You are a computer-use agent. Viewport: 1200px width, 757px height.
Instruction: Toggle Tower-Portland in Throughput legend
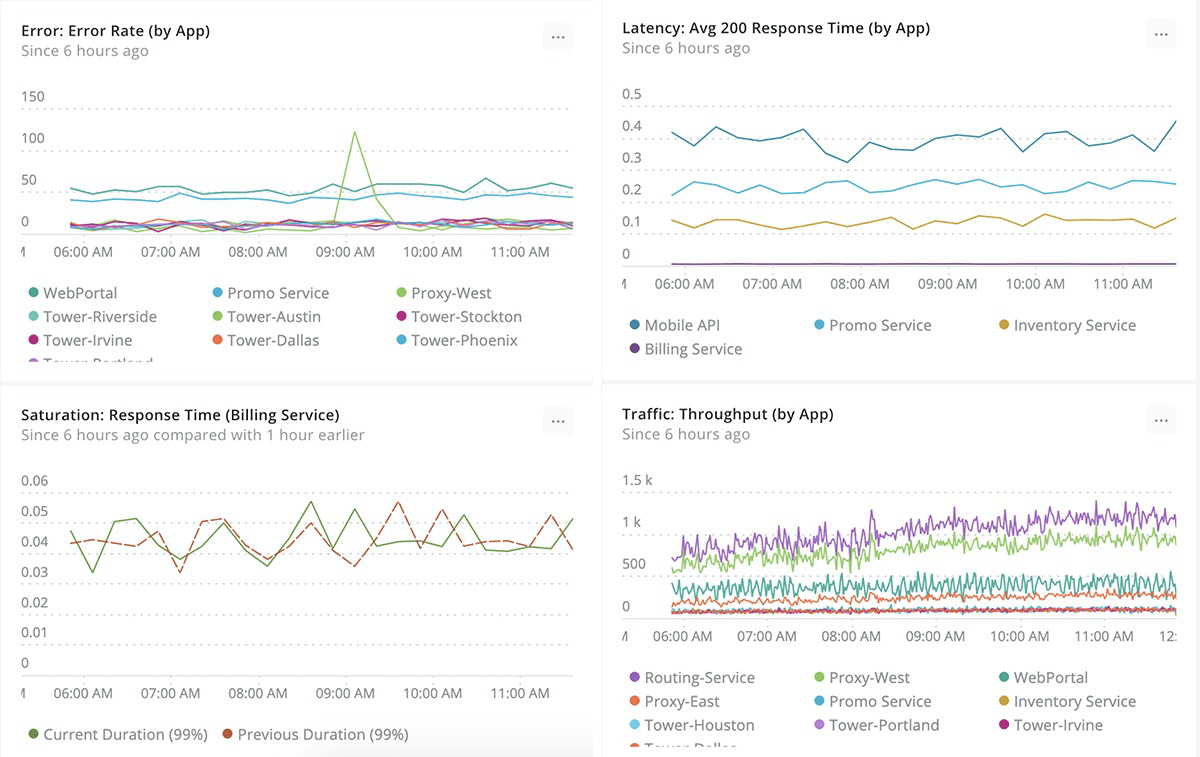click(x=876, y=725)
